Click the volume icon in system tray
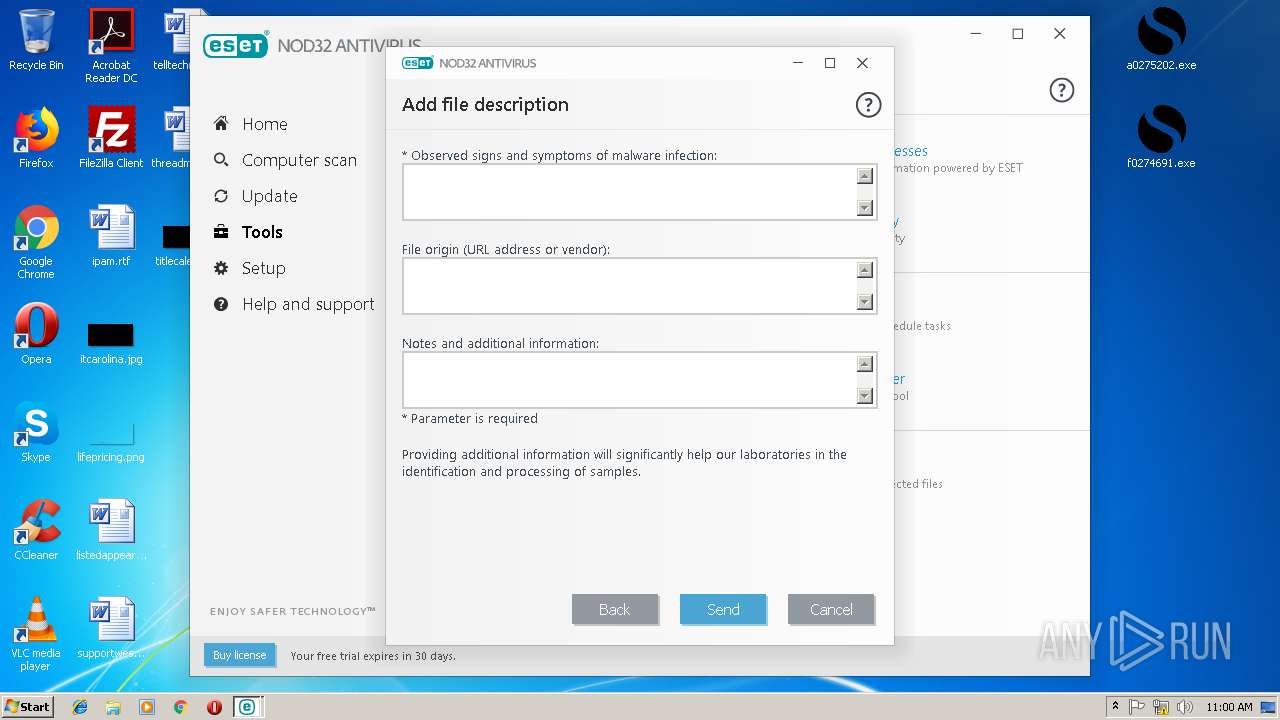Viewport: 1280px width, 720px height. [x=1185, y=707]
